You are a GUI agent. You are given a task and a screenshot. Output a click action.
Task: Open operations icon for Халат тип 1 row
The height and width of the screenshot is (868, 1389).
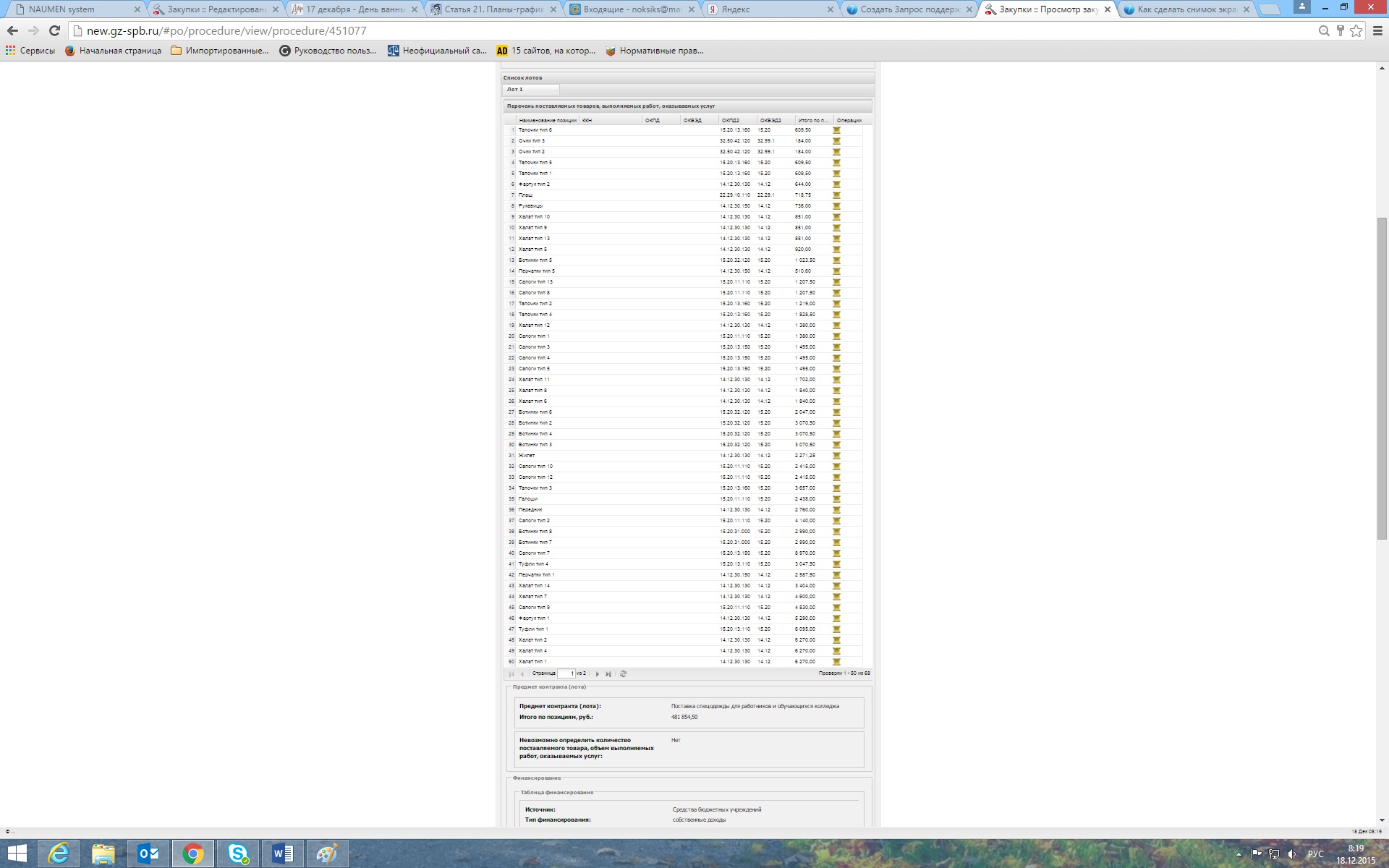click(836, 662)
